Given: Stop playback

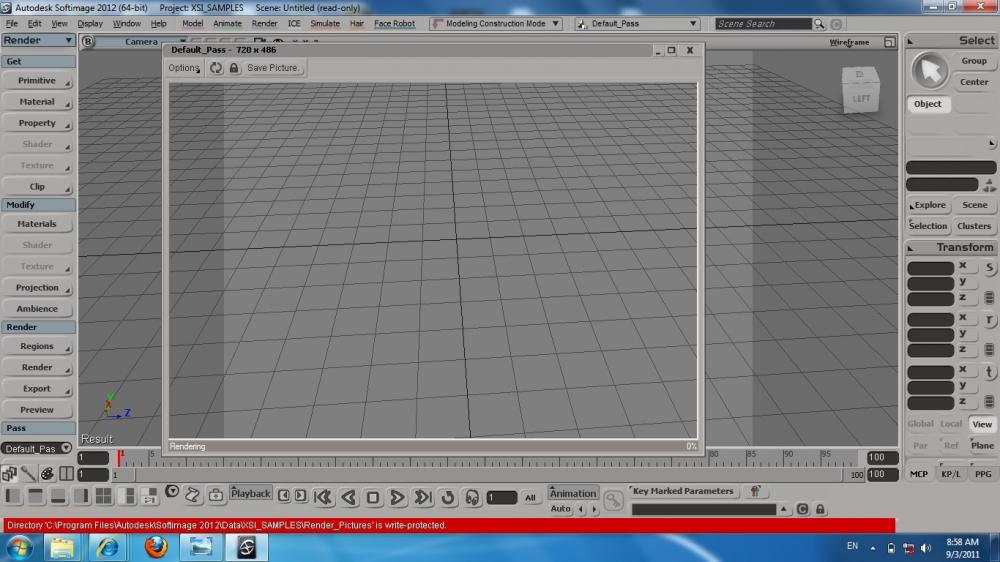Looking at the screenshot, I should tap(373, 497).
